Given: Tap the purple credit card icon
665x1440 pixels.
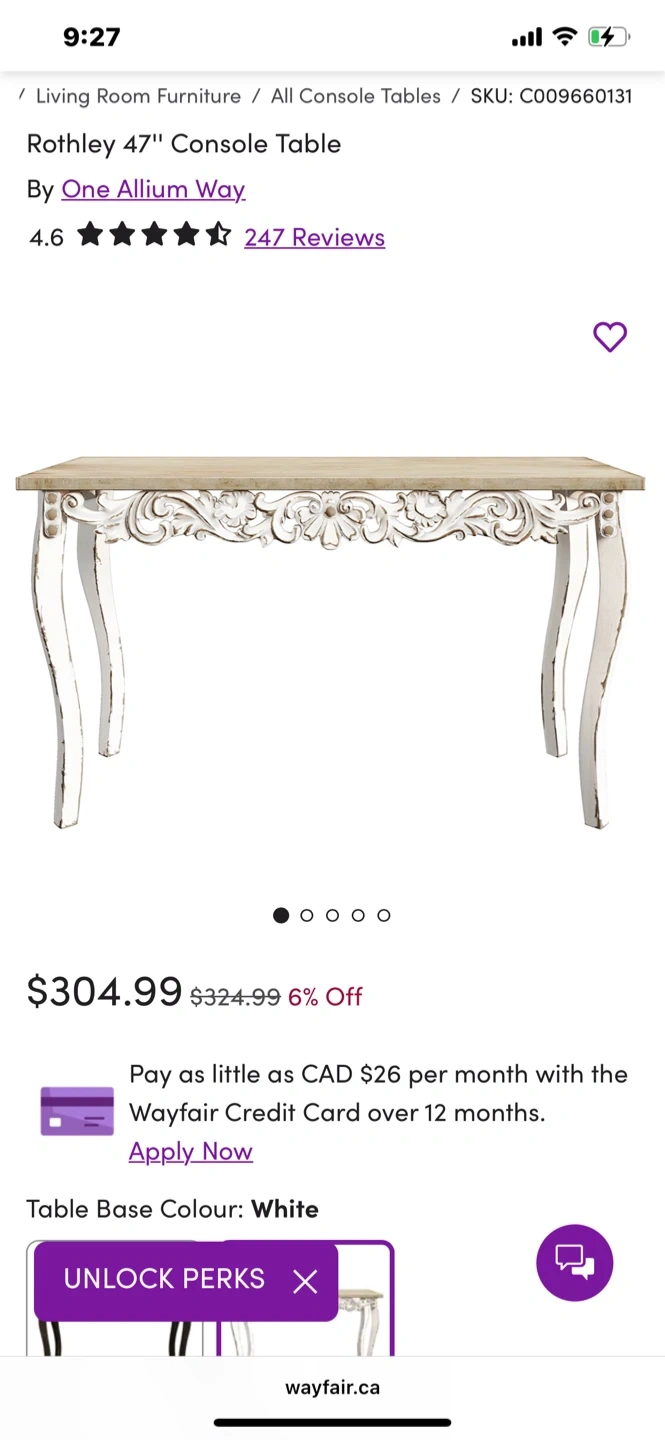Looking at the screenshot, I should coord(77,1111).
